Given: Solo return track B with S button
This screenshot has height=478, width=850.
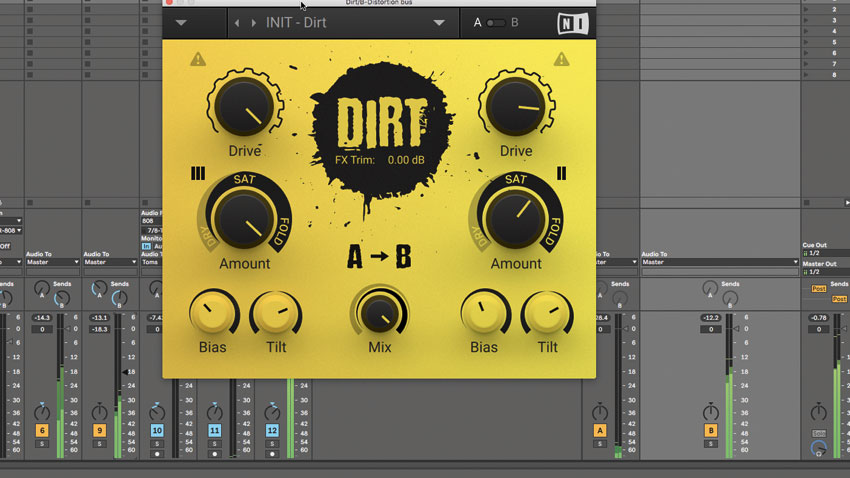Looking at the screenshot, I should pyautogui.click(x=711, y=444).
